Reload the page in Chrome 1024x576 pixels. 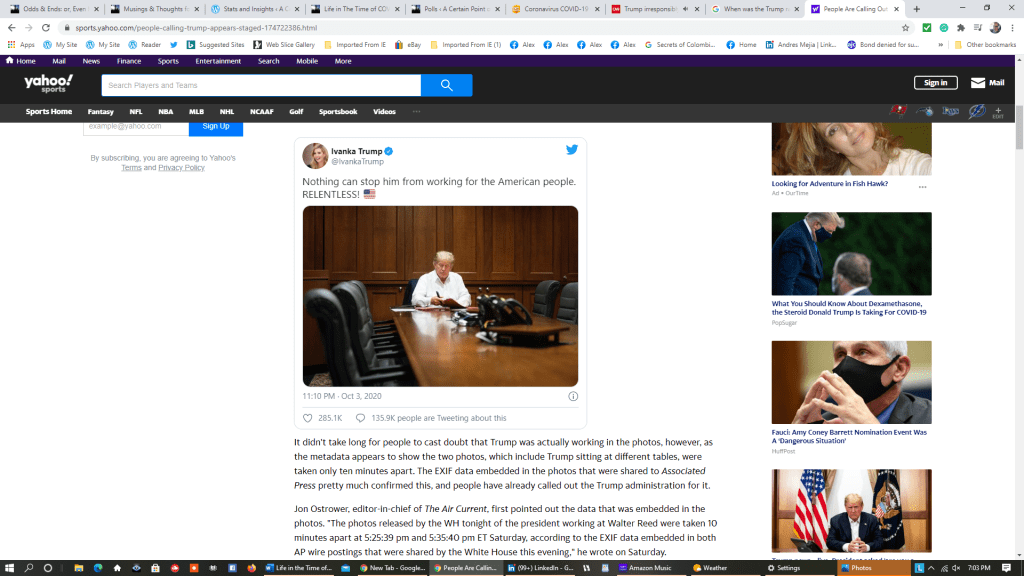click(46, 28)
